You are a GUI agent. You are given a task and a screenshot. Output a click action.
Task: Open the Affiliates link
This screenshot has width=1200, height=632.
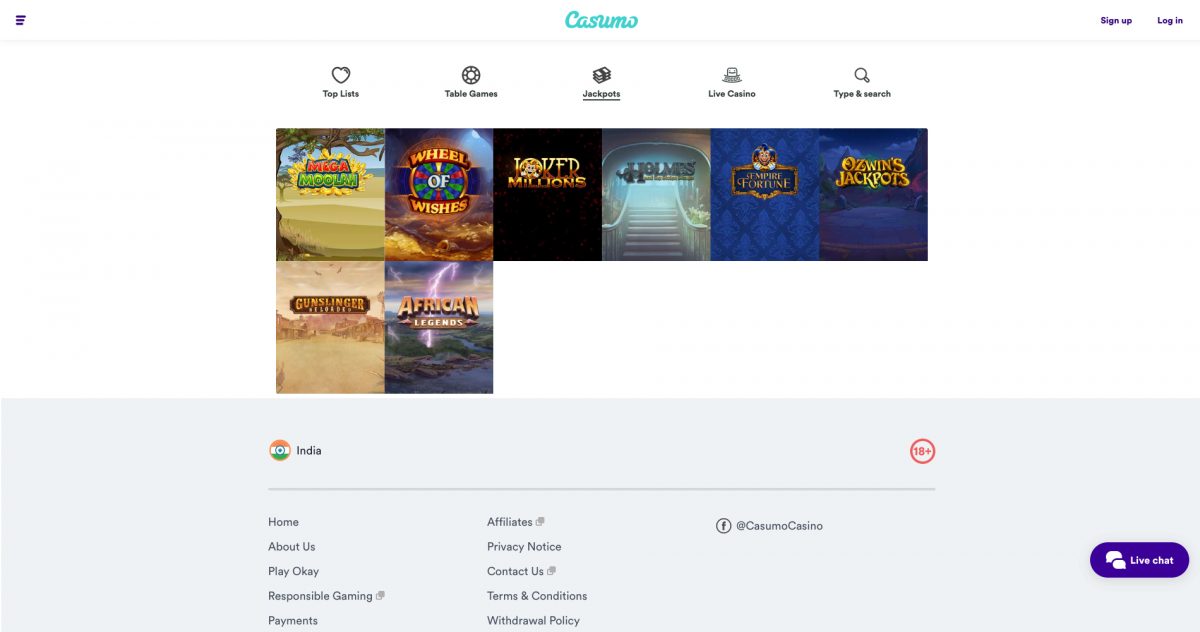click(x=509, y=522)
